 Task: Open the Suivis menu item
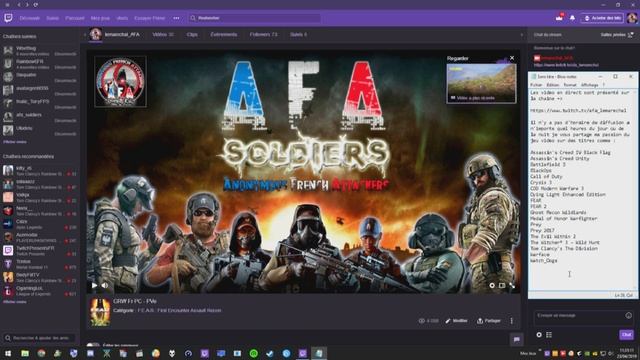(x=52, y=18)
